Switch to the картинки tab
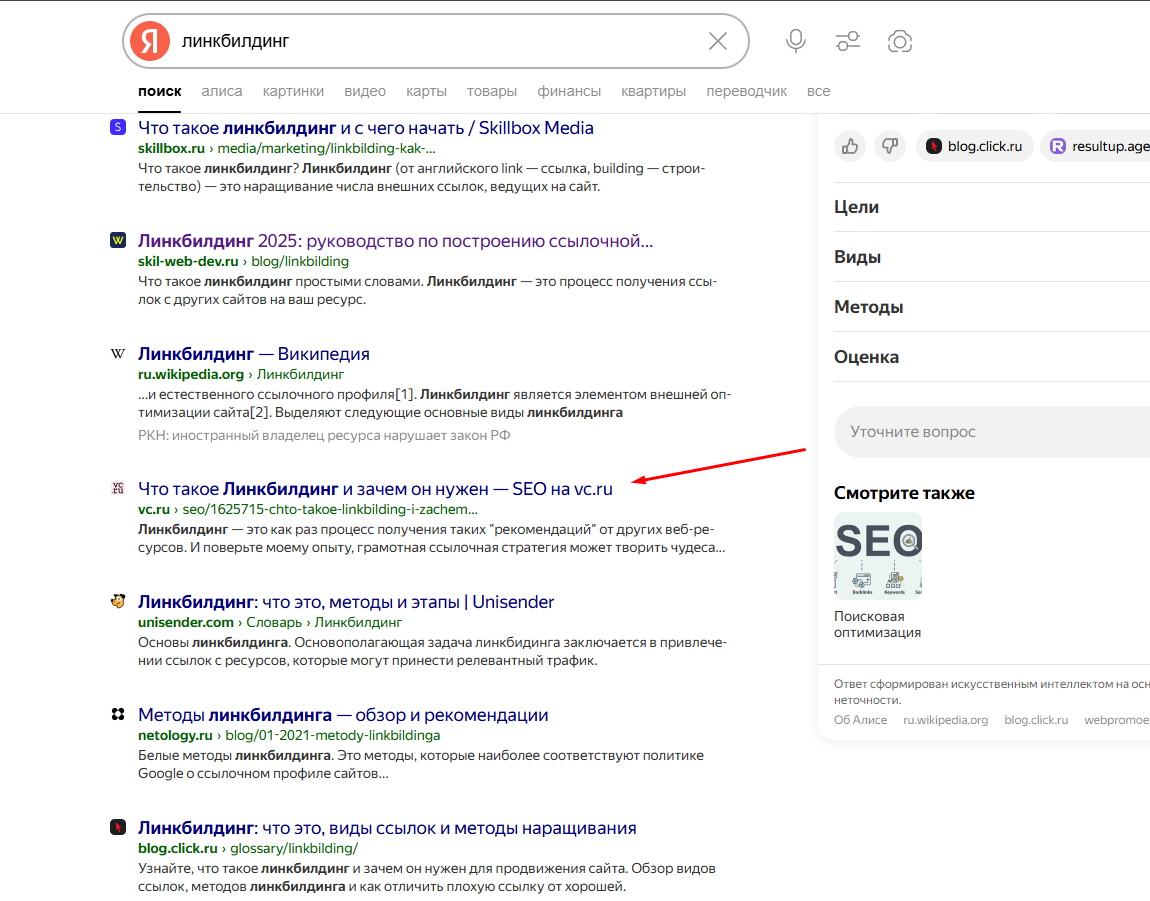Image resolution: width=1150 pixels, height=901 pixels. tap(293, 92)
